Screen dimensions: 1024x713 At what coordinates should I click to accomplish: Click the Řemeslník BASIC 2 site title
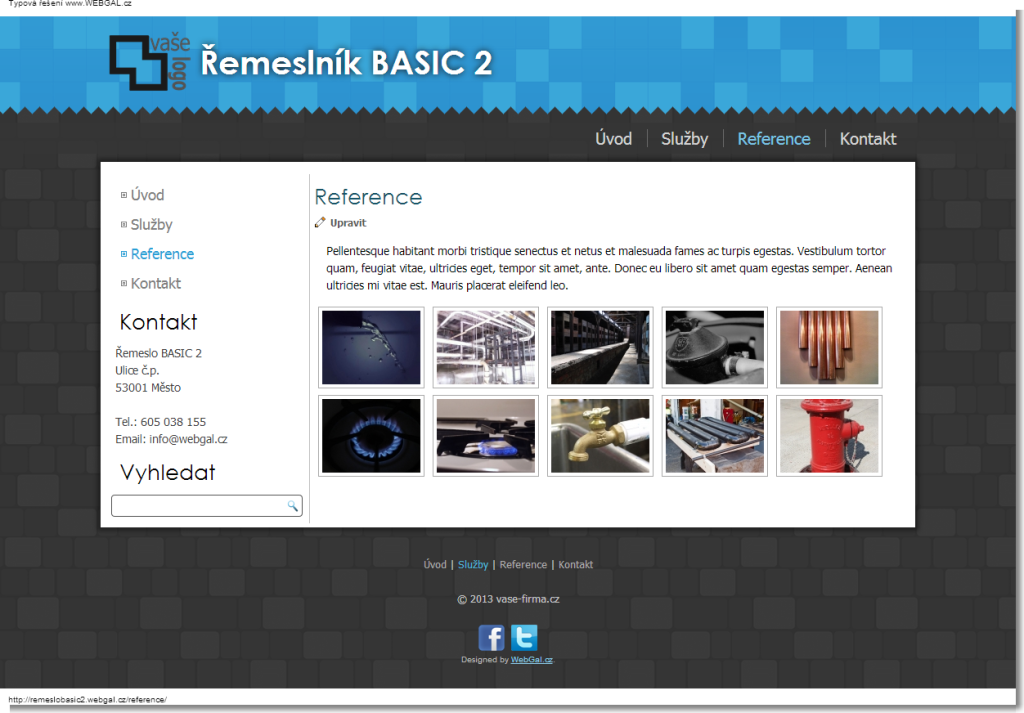click(346, 63)
